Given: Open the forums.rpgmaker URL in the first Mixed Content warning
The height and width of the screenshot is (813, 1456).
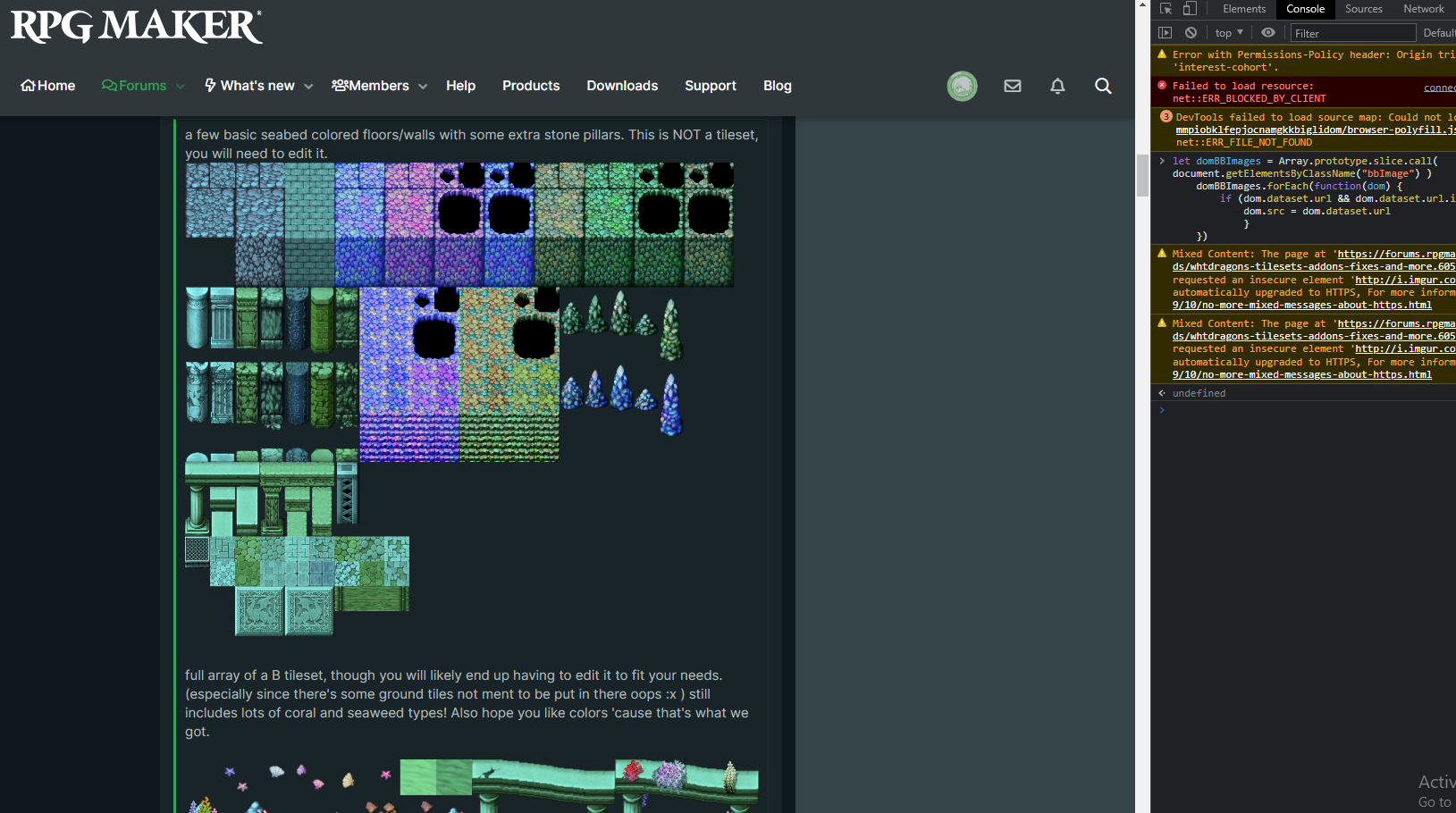Looking at the screenshot, I should [1396, 254].
